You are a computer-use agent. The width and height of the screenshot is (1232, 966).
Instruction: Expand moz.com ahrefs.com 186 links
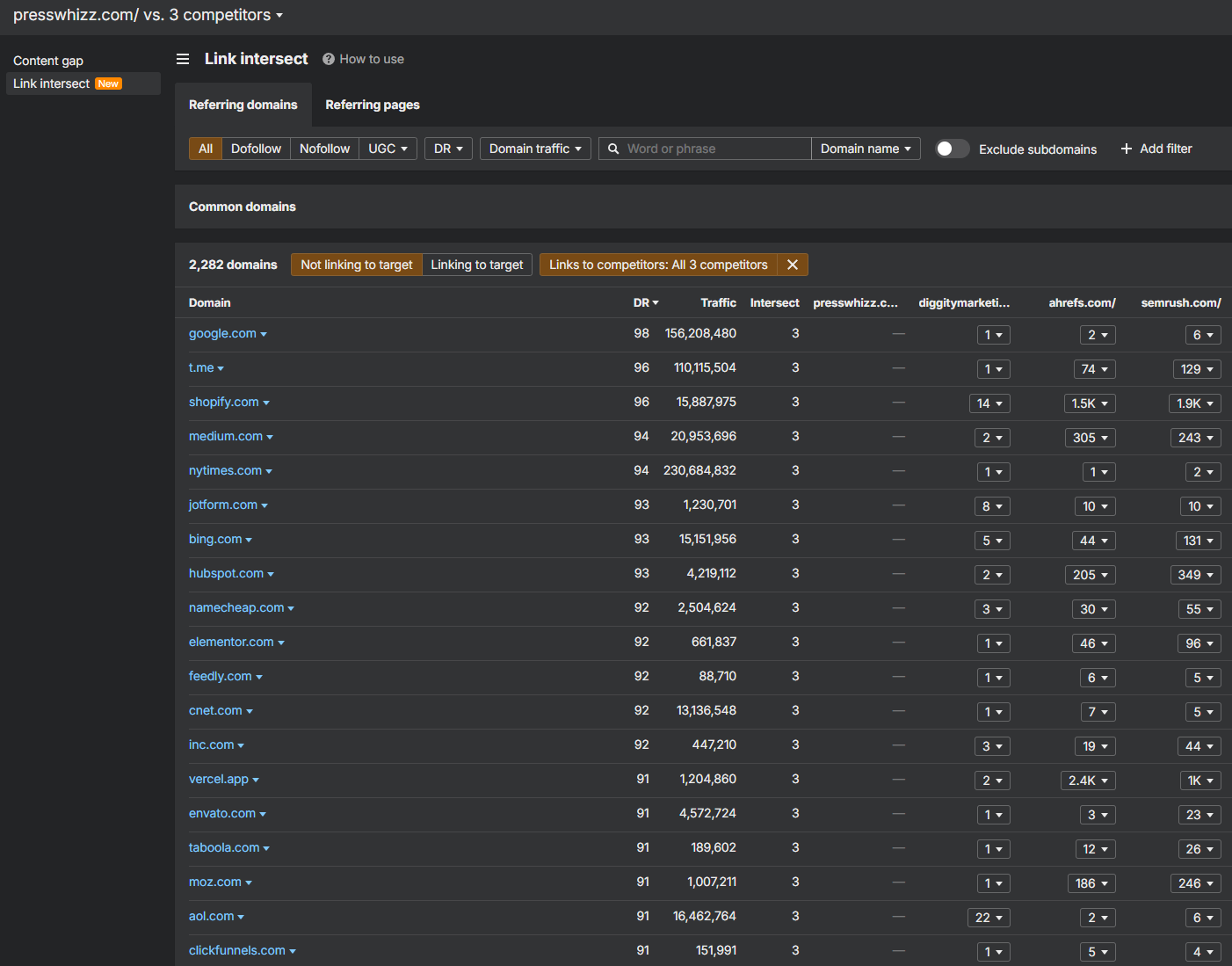click(1091, 883)
